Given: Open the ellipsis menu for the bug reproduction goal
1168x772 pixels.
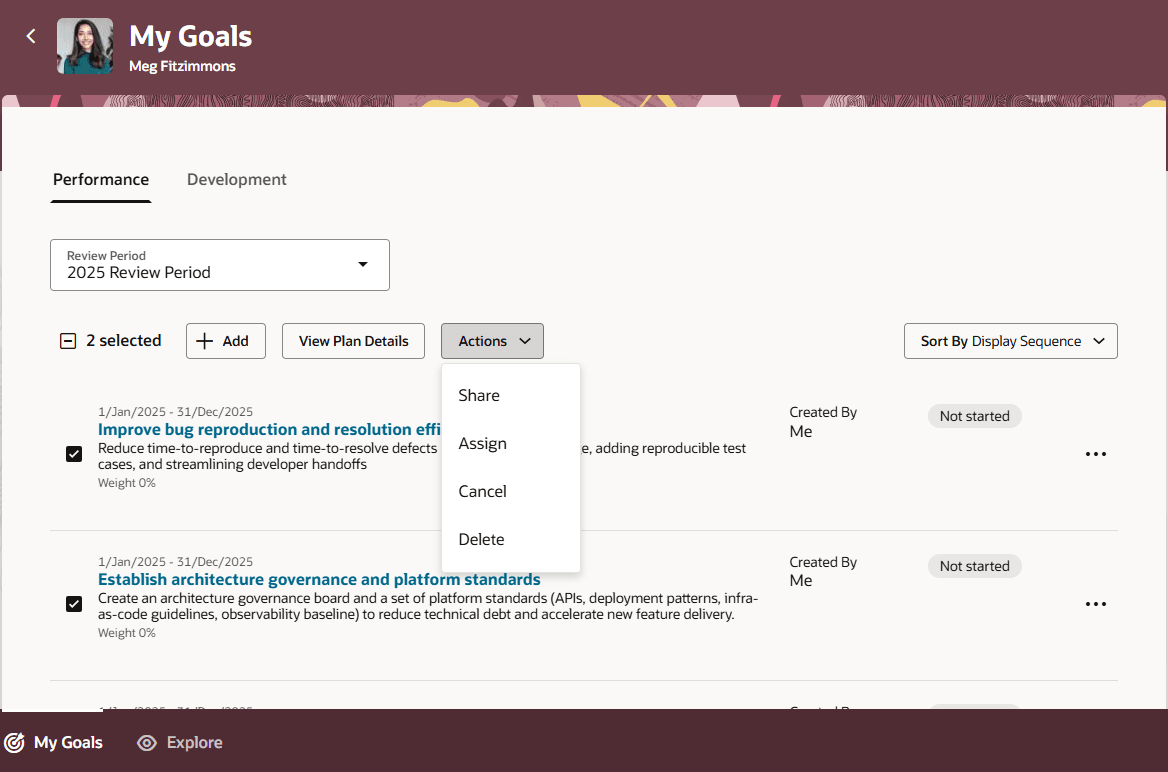Looking at the screenshot, I should tap(1096, 453).
